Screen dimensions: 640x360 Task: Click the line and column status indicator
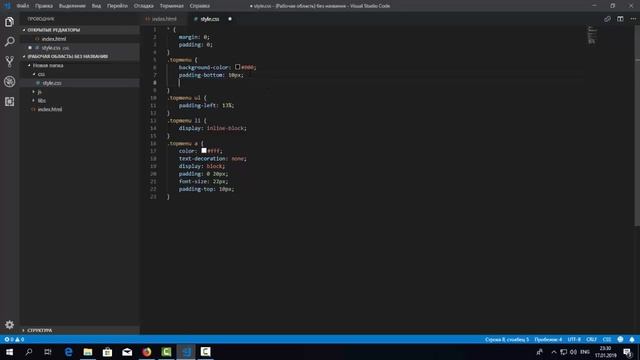(x=507, y=340)
